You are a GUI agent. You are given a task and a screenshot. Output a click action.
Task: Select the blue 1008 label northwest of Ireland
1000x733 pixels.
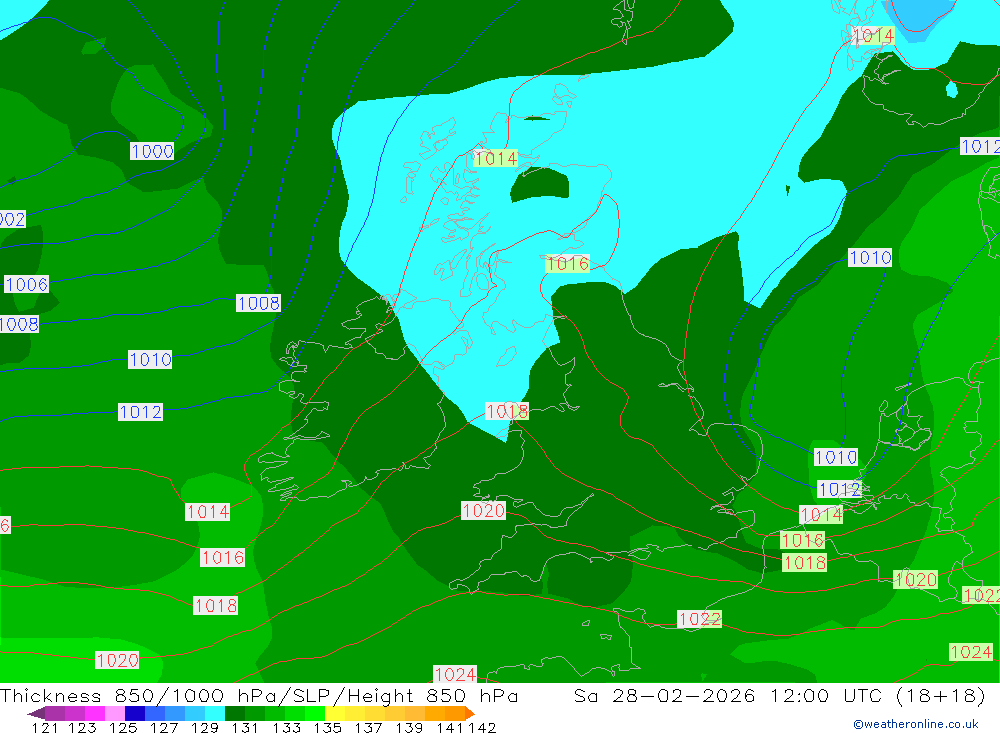pos(258,303)
